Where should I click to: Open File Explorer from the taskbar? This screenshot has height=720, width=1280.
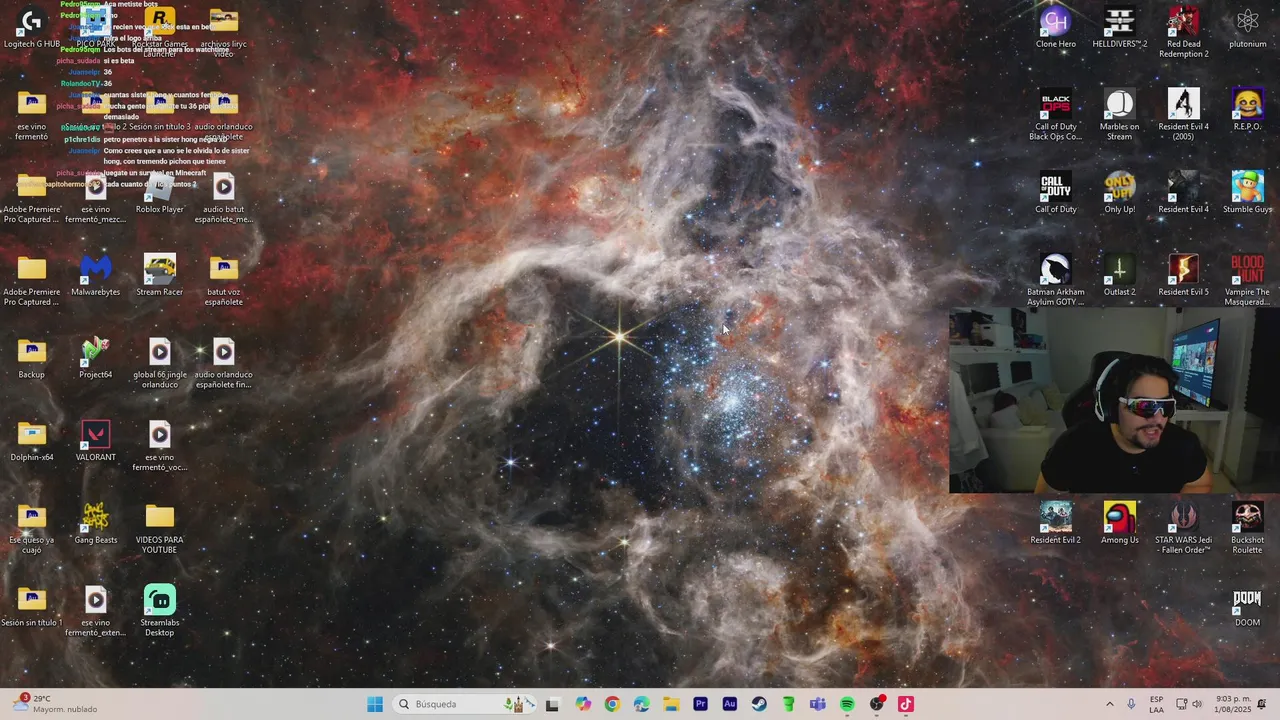coord(671,704)
